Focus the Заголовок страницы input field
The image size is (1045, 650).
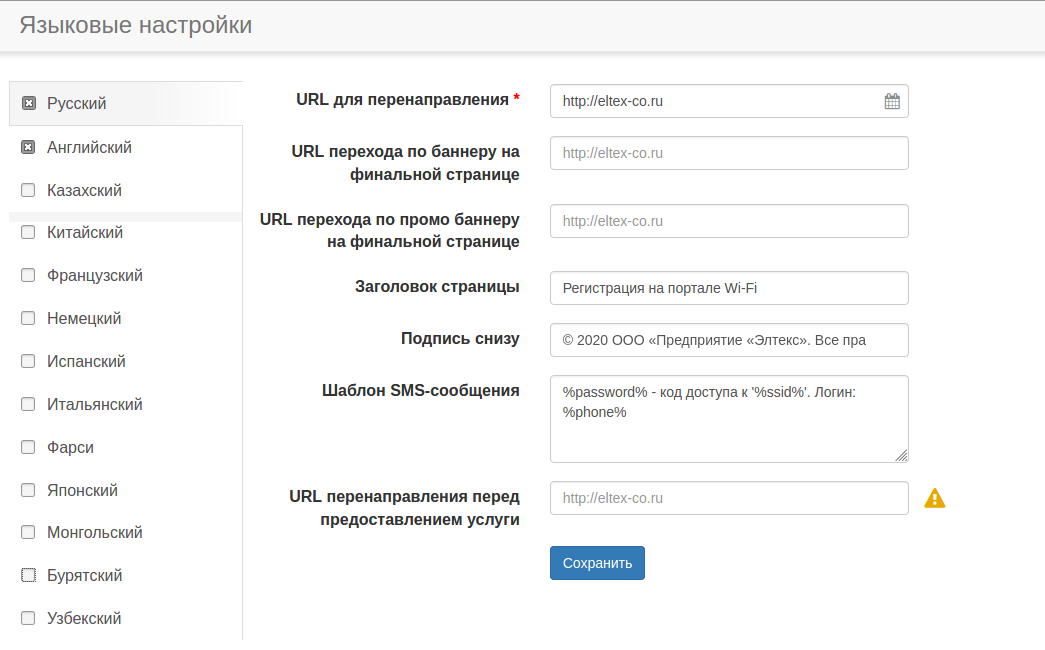coord(728,288)
